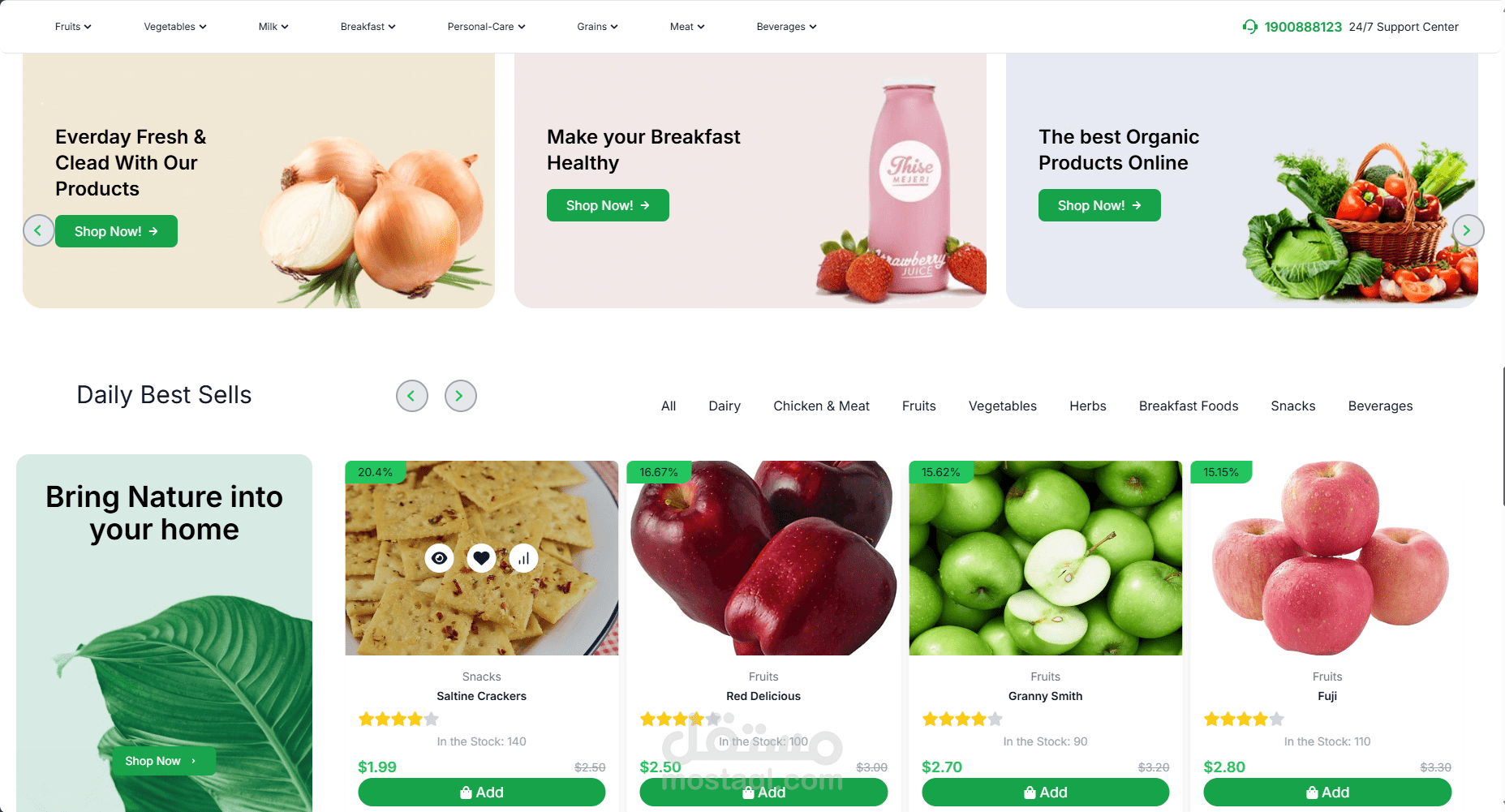The image size is (1505, 812).
Task: Click Shop Now on breakfast banner
Action: click(x=608, y=205)
